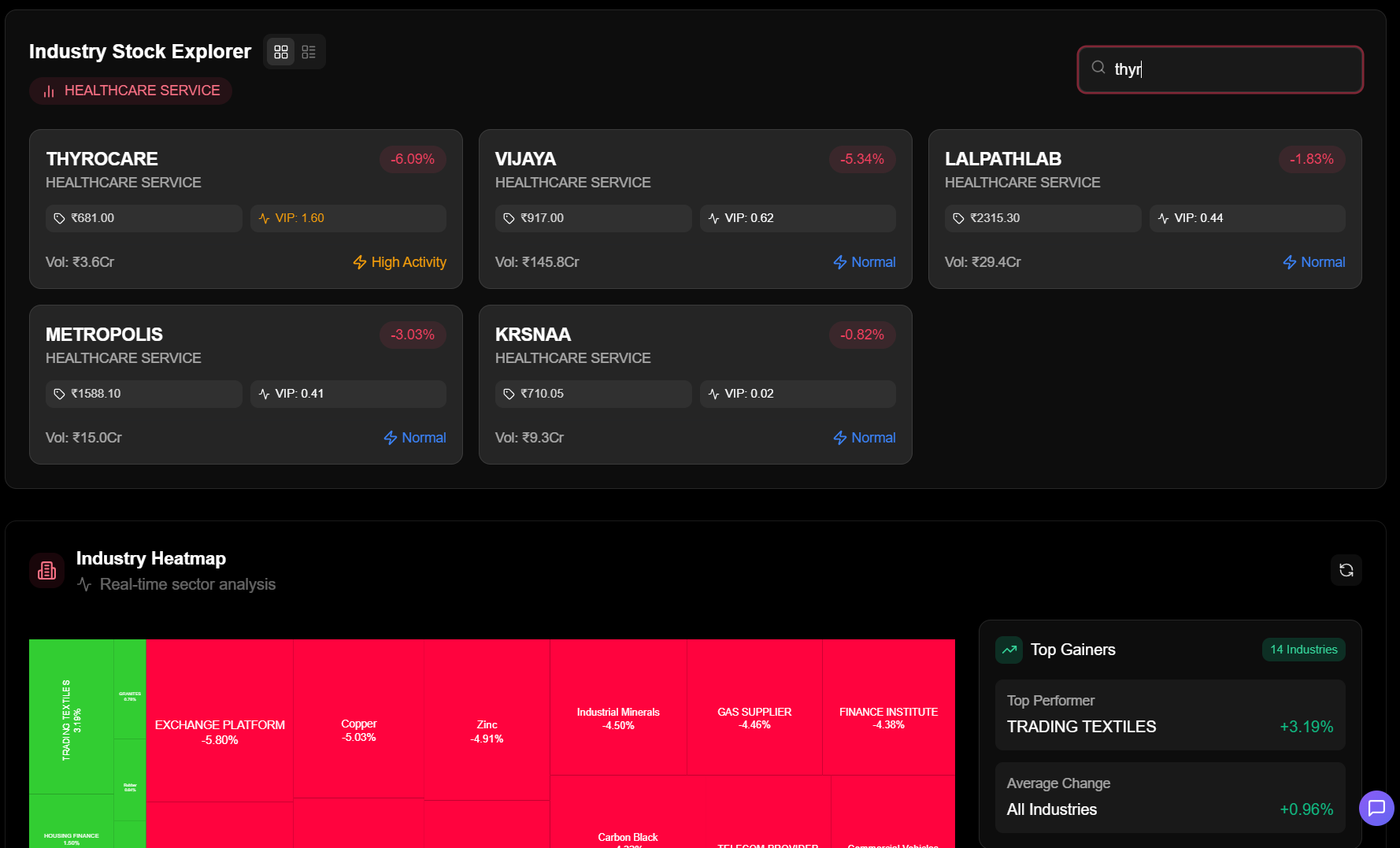Select the Copper heatmap tile
The image size is (1400, 848).
click(x=359, y=718)
